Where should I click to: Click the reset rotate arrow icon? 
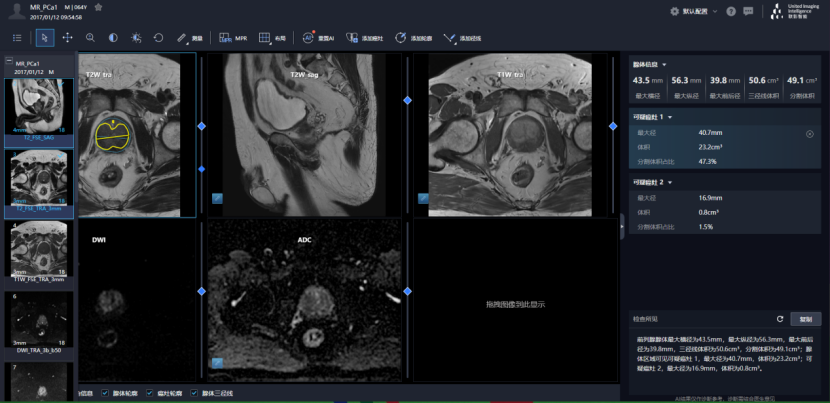click(x=158, y=38)
